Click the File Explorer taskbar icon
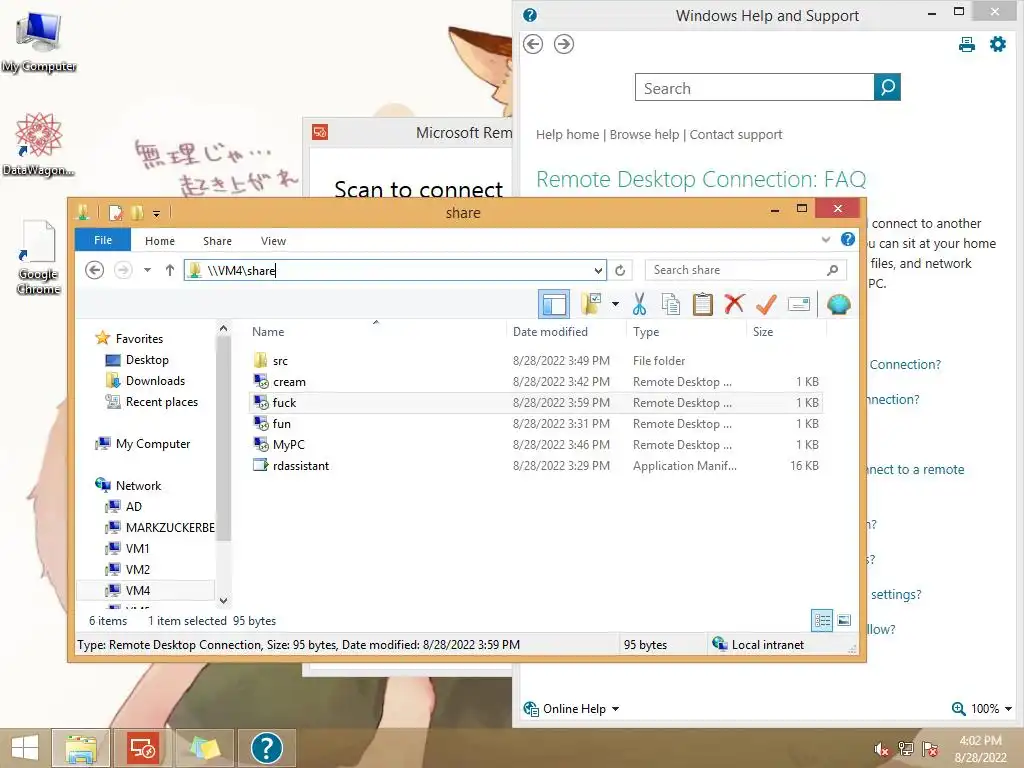The image size is (1024, 768). 81,748
